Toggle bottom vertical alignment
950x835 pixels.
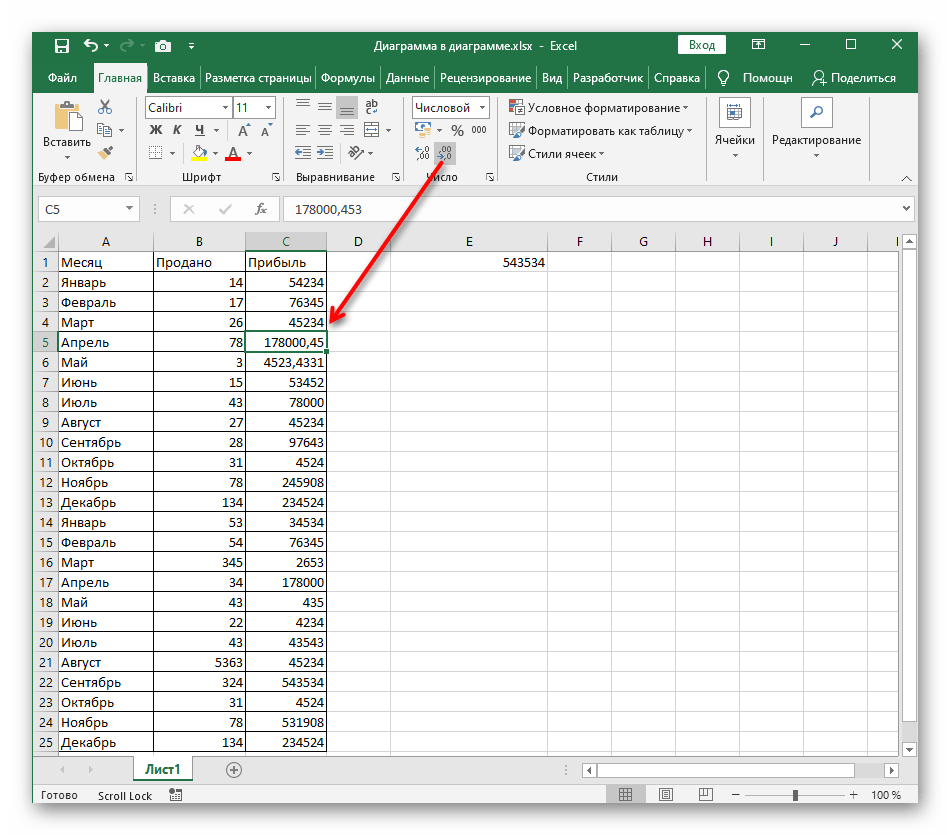347,107
